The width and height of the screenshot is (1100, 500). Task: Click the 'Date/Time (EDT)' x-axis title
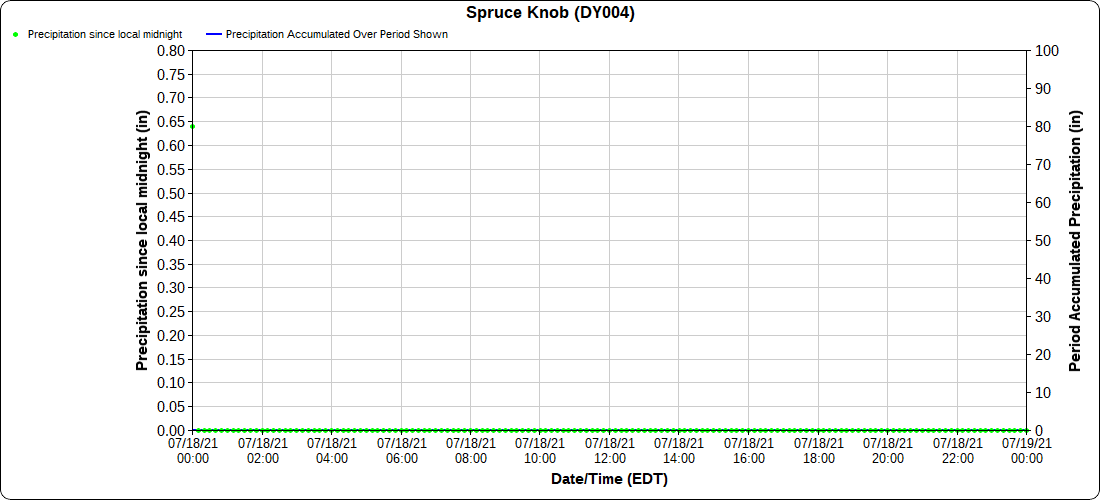[x=609, y=479]
